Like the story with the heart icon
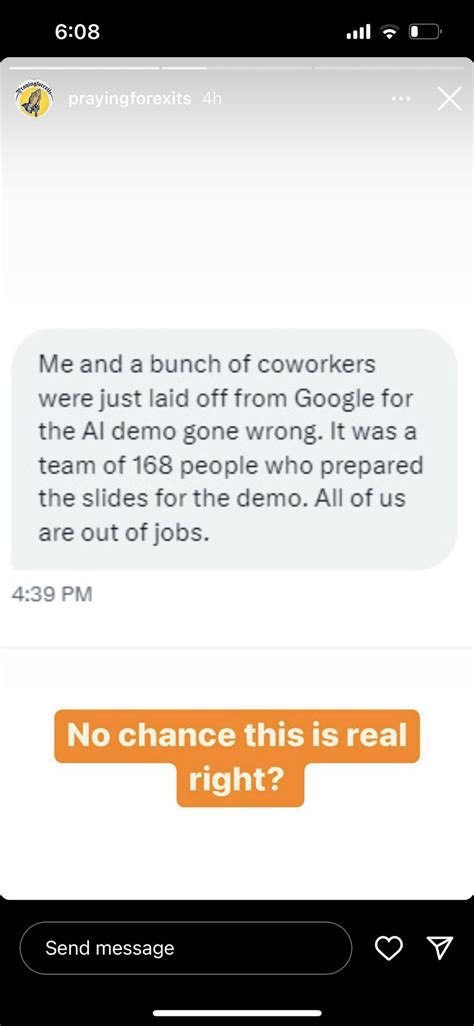This screenshot has height=1026, width=474. coord(389,948)
